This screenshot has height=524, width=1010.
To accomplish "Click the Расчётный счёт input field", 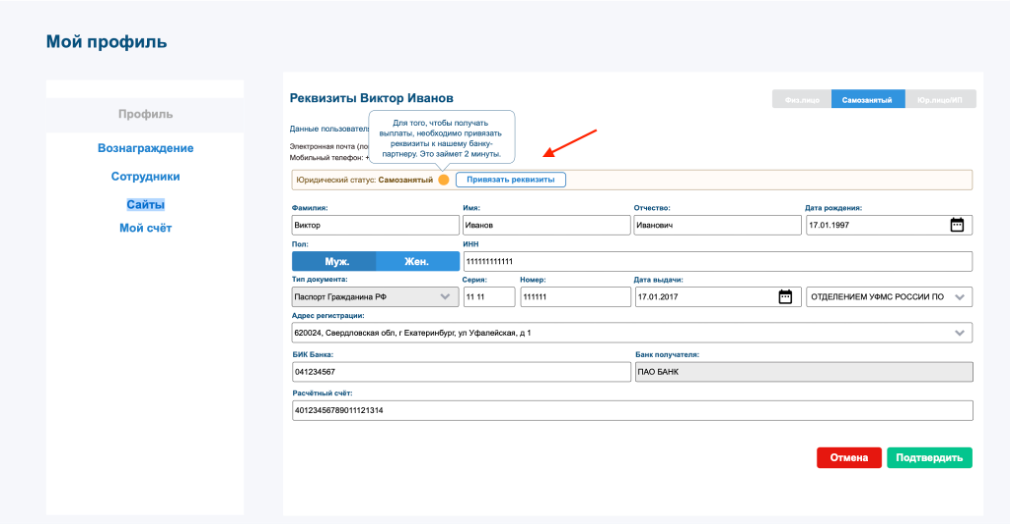I will [x=630, y=411].
